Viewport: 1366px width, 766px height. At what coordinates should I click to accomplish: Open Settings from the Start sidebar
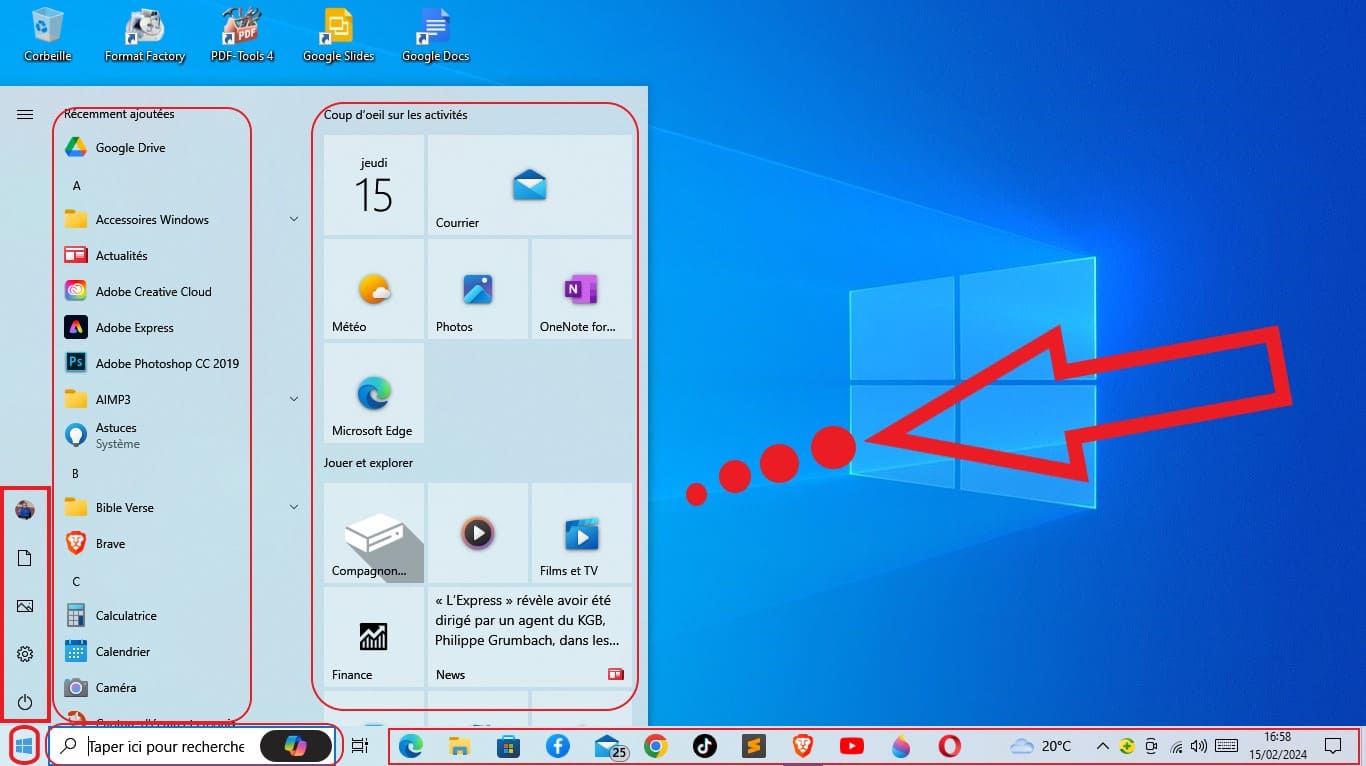[x=24, y=654]
